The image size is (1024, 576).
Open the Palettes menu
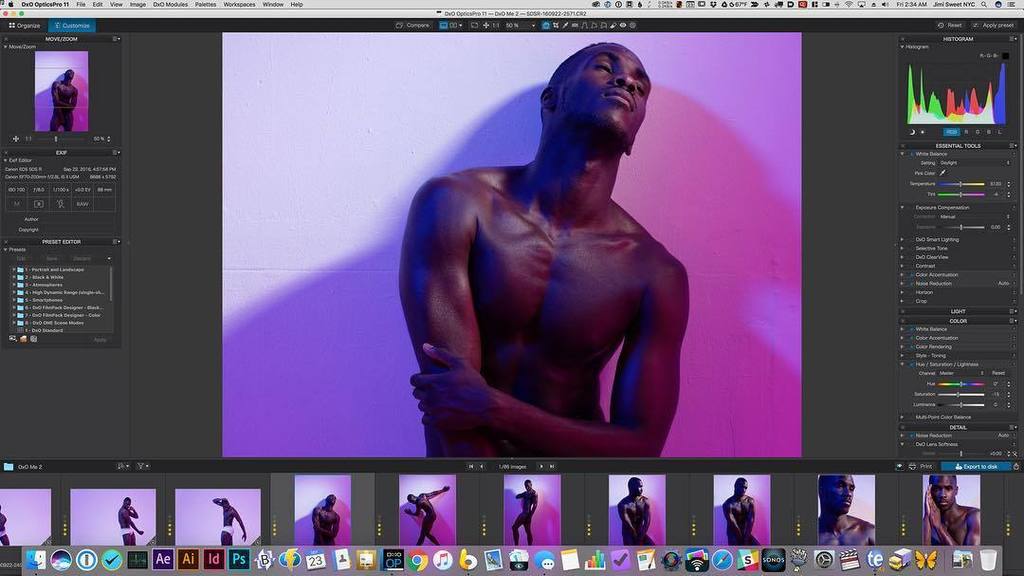(206, 4)
